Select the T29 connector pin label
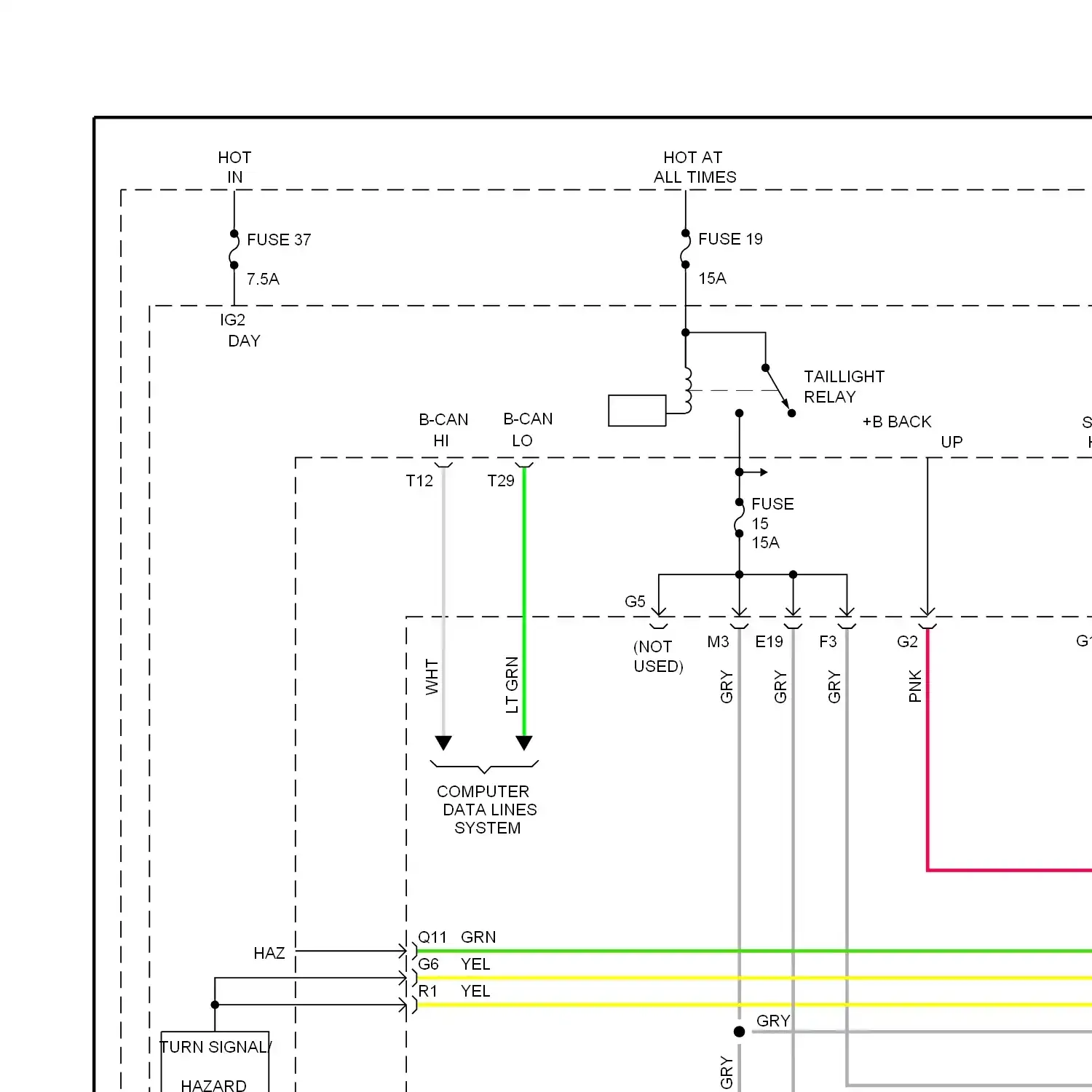The width and height of the screenshot is (1092, 1092). [x=501, y=480]
